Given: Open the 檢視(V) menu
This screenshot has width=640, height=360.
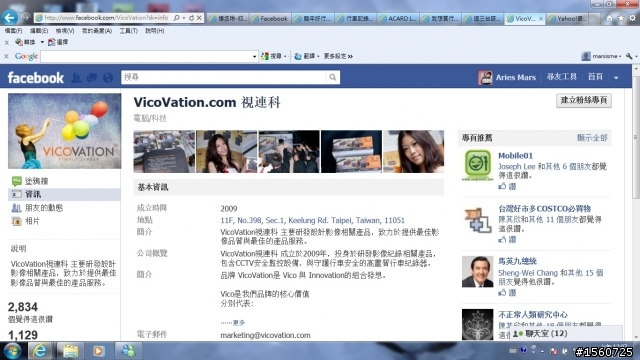Looking at the screenshot, I should pyautogui.click(x=65, y=31).
